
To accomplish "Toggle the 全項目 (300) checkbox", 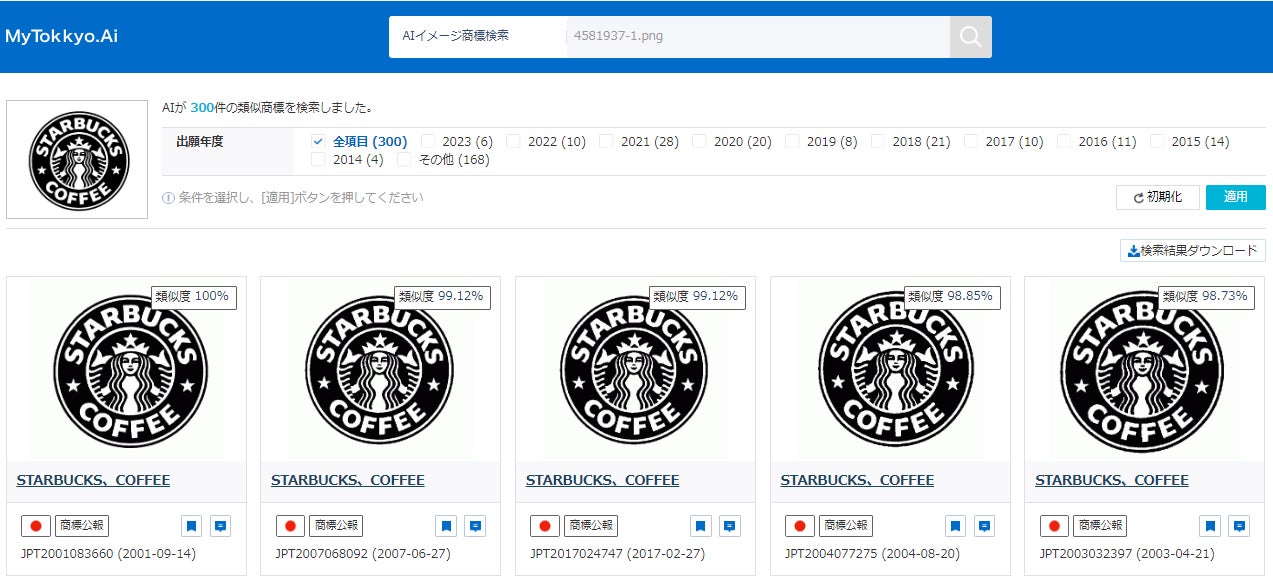I will coord(318,142).
